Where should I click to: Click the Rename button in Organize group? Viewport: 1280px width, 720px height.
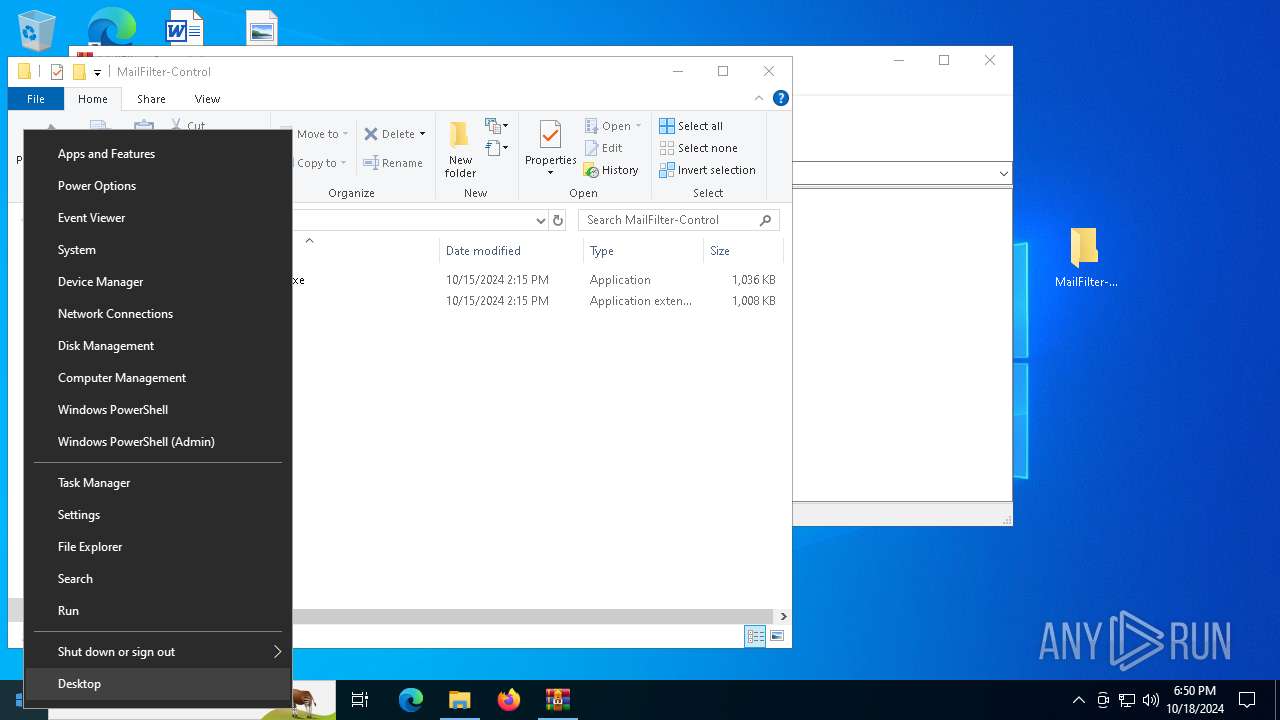[393, 163]
